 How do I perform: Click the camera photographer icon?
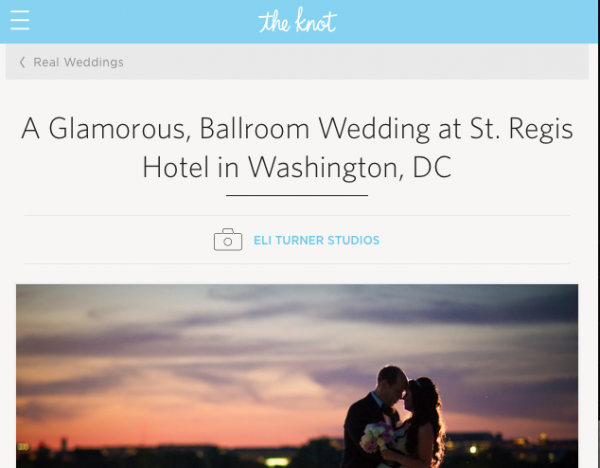point(228,240)
